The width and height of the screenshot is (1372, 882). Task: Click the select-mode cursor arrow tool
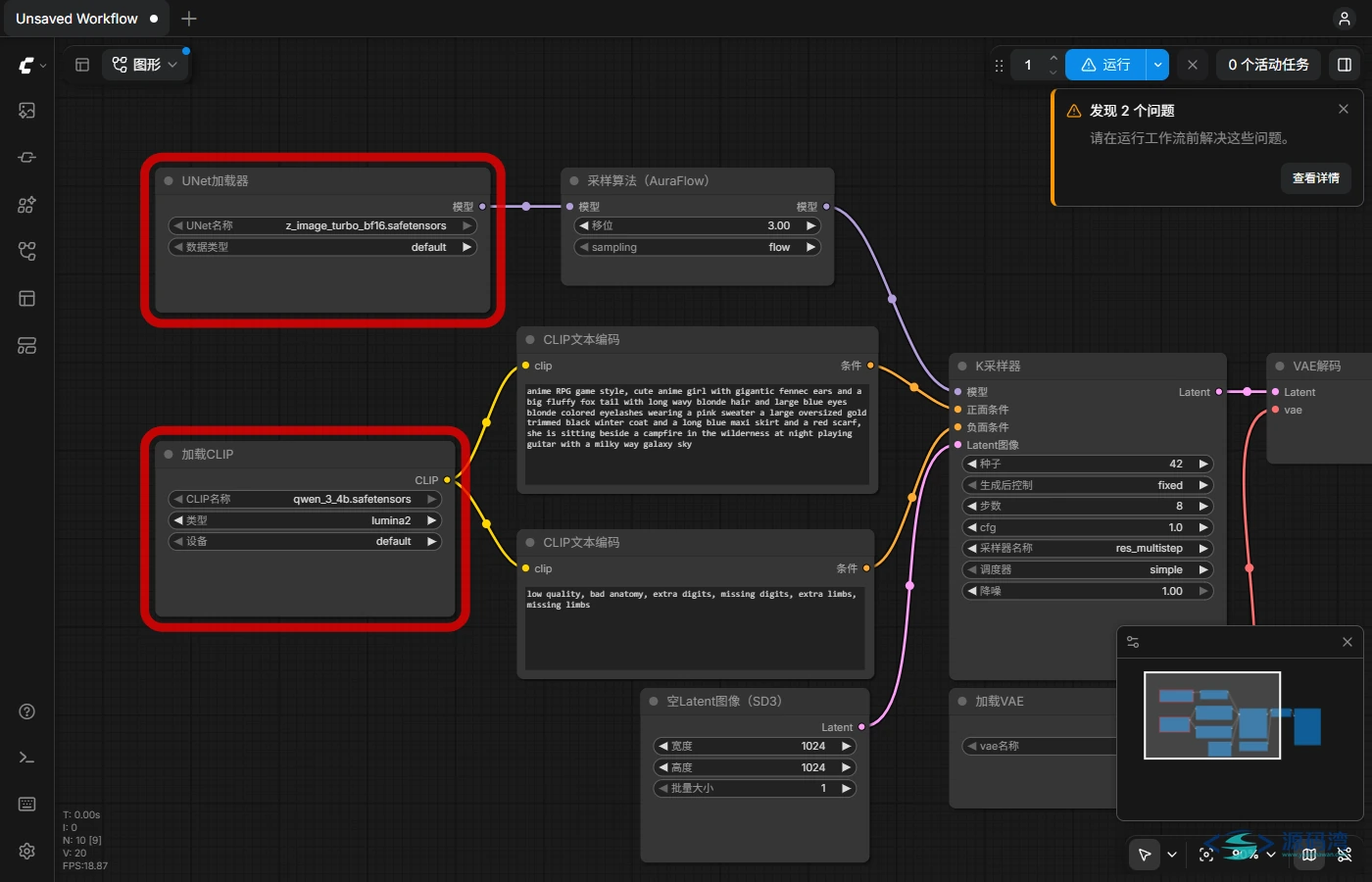click(x=1145, y=855)
